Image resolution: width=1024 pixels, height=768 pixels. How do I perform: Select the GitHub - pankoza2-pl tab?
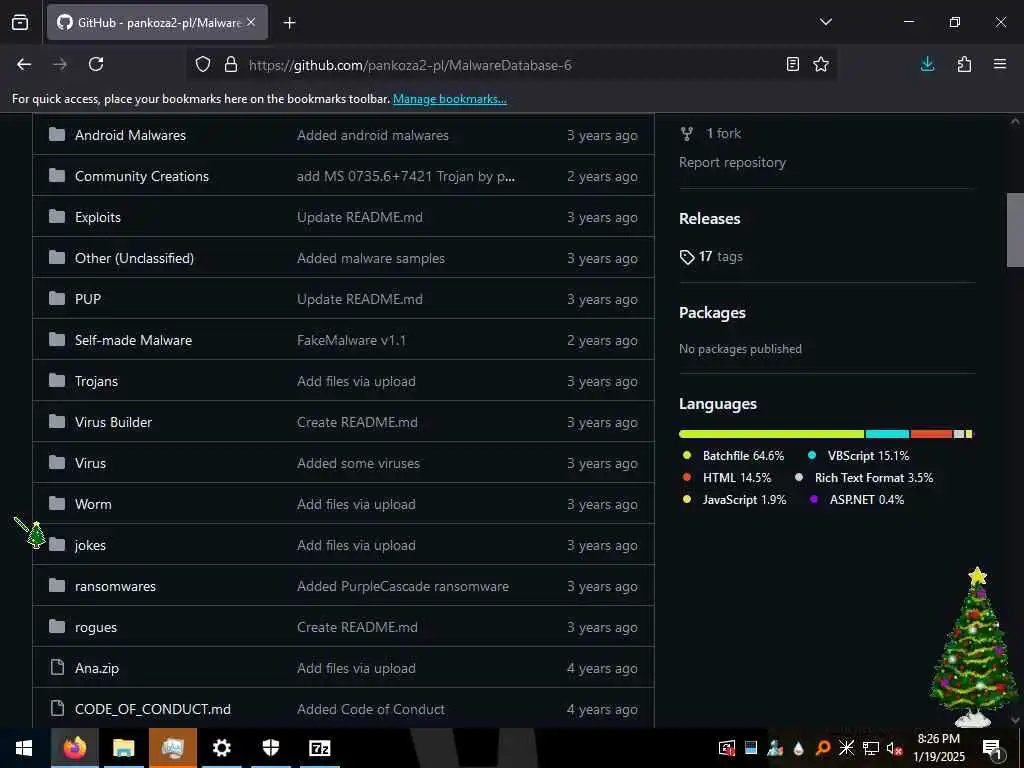[157, 22]
